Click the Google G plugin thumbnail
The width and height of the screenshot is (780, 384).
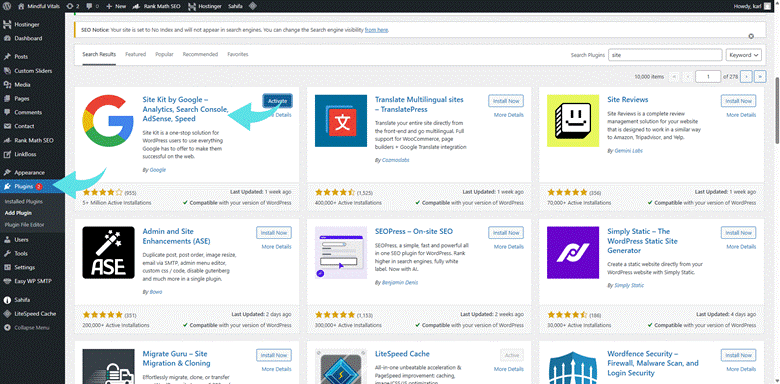pos(108,120)
